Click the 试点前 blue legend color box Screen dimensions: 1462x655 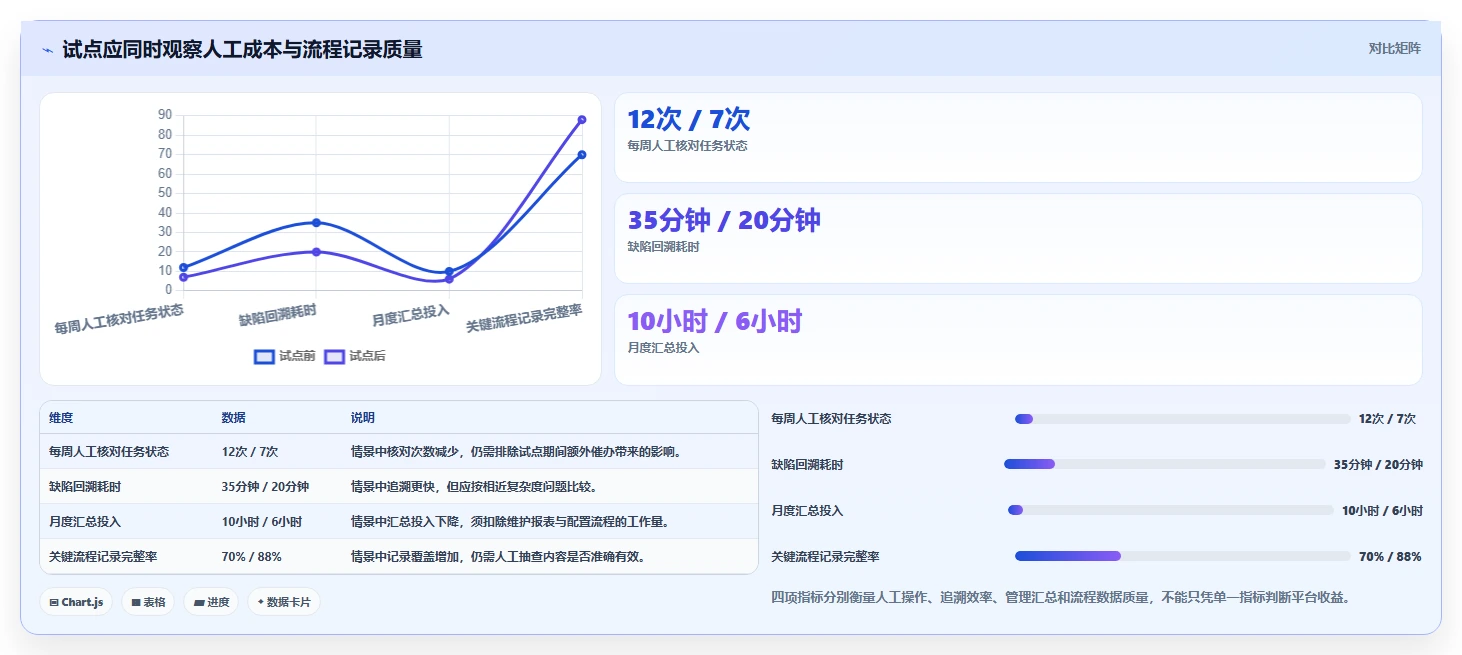point(264,356)
